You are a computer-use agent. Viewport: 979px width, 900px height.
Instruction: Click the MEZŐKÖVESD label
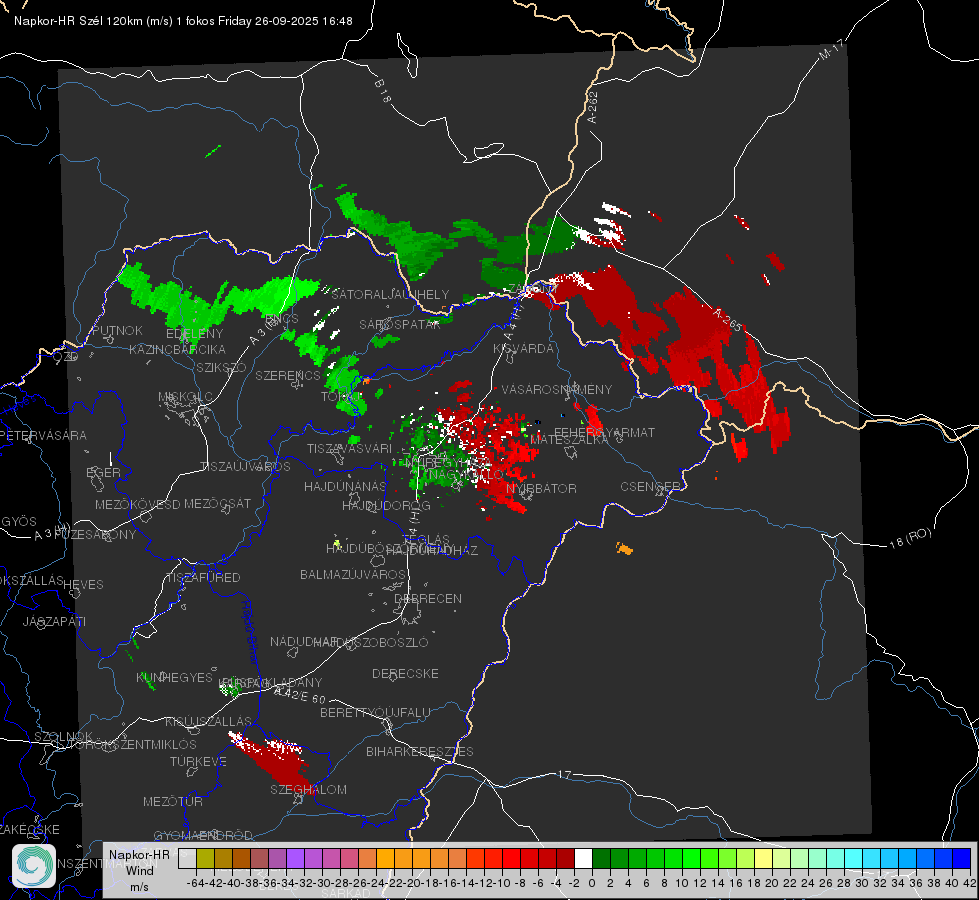pyautogui.click(x=138, y=504)
